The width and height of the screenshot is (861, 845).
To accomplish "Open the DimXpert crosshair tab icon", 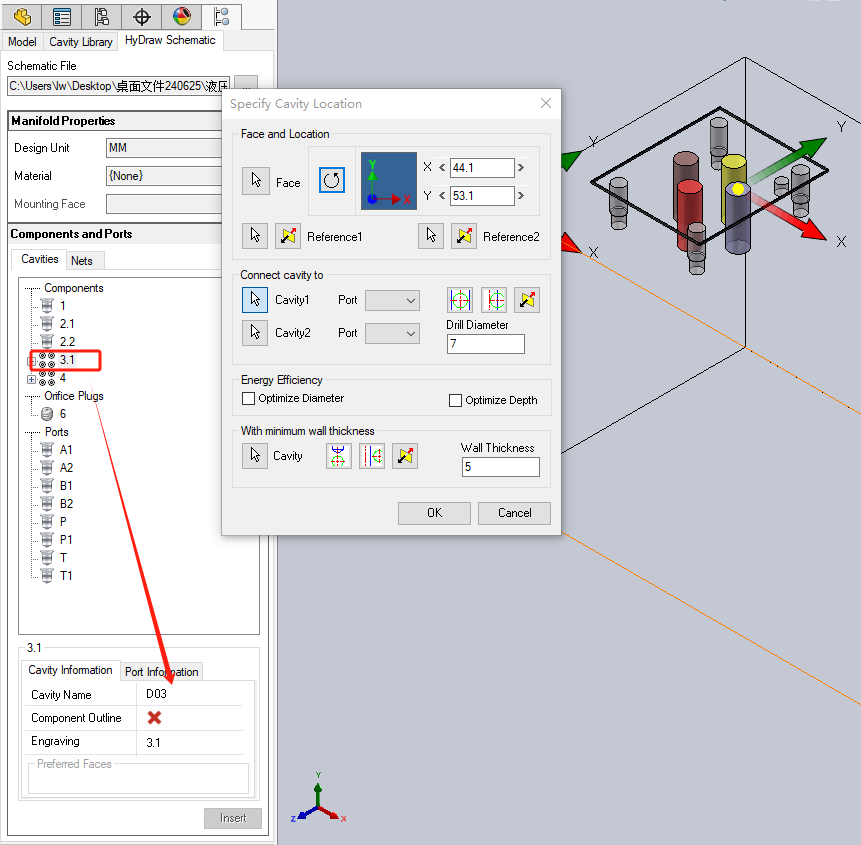I will click(142, 16).
